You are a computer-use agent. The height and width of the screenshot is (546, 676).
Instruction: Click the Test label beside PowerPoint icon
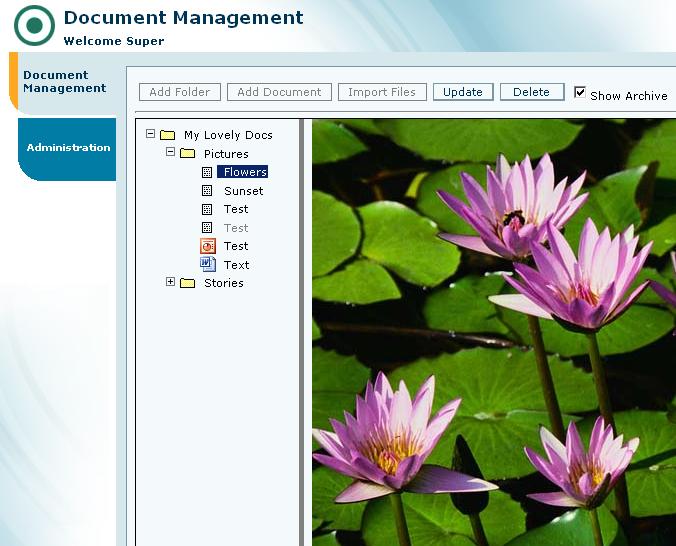pos(236,246)
